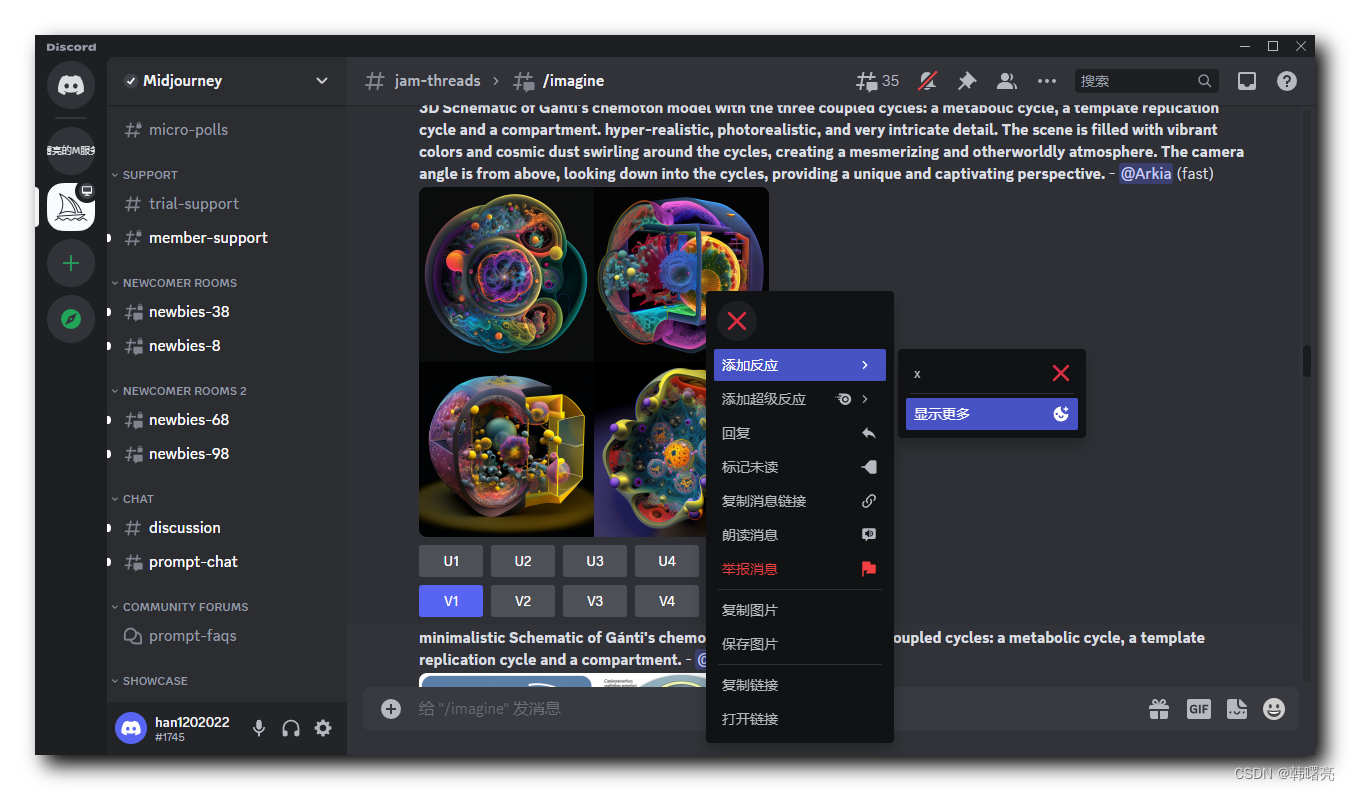Click red X reaction at top of context menu
This screenshot has width=1350, height=790.
click(737, 321)
